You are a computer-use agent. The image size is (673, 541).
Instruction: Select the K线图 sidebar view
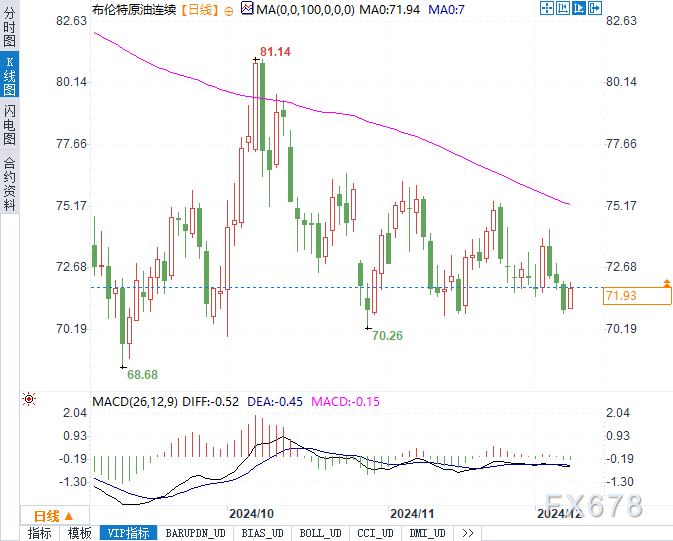pyautogui.click(x=9, y=76)
